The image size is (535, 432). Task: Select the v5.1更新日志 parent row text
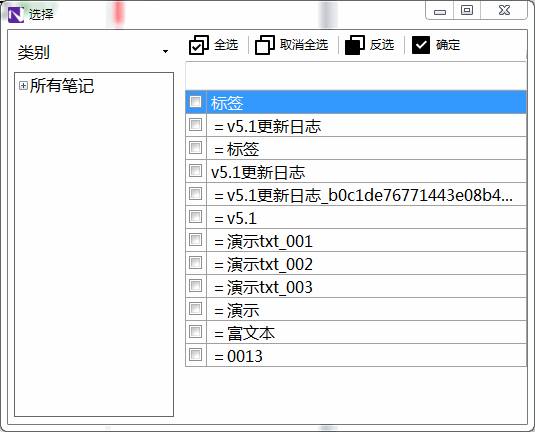click(258, 172)
